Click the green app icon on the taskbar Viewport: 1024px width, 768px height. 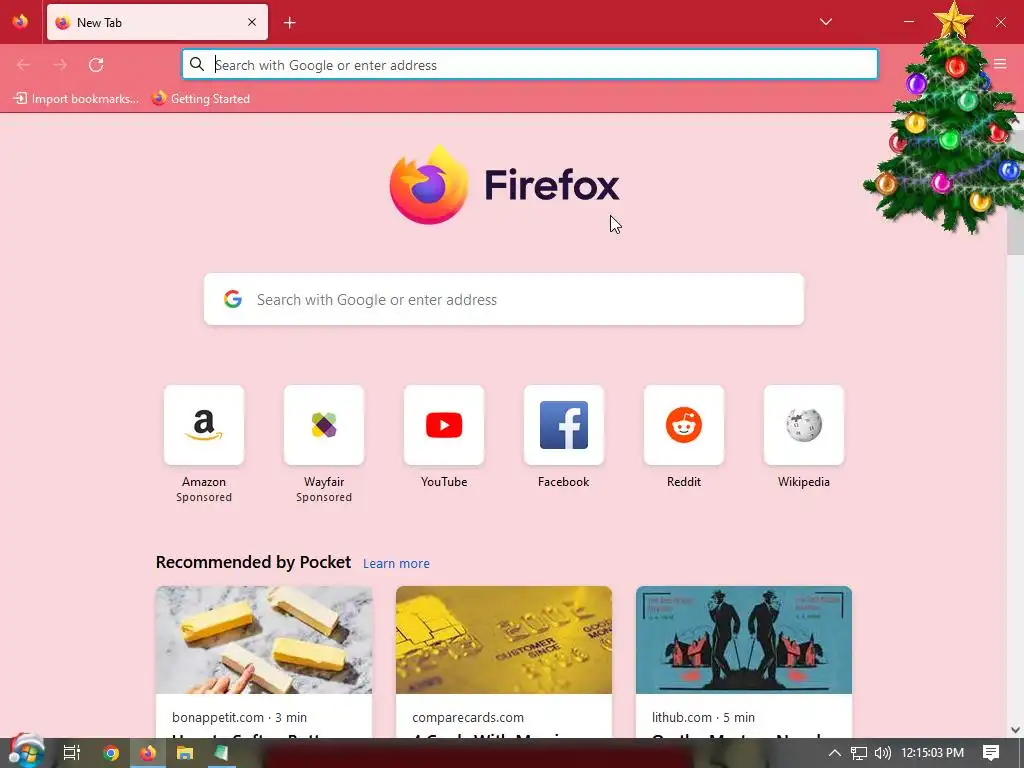(221, 753)
